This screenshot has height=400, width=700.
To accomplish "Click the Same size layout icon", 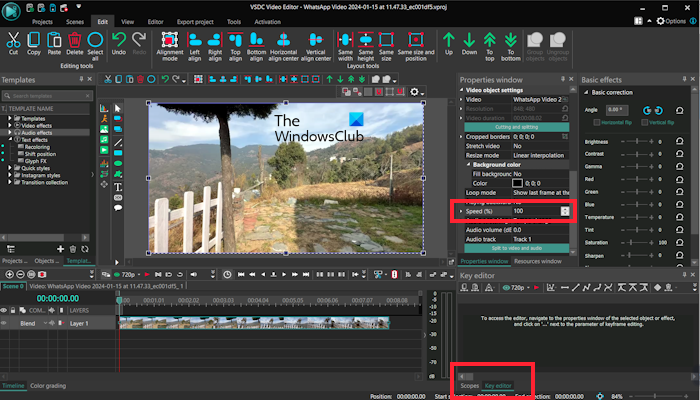I will pos(386,40).
